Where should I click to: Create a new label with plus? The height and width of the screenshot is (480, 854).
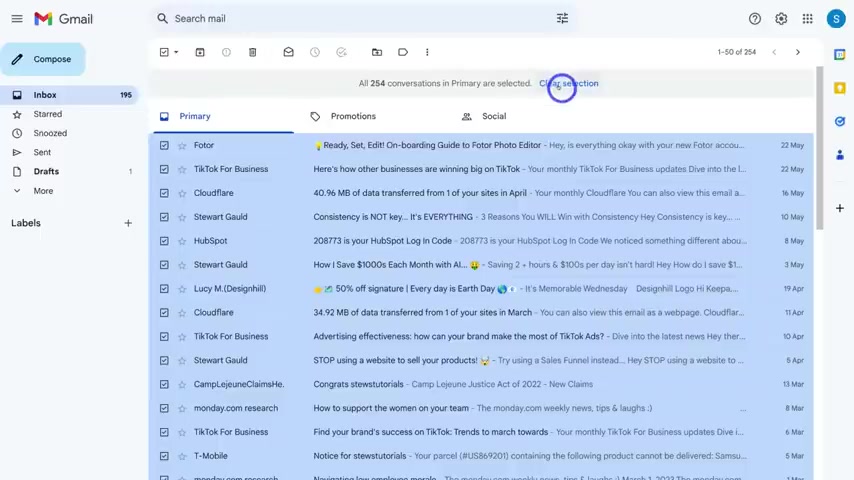128,223
